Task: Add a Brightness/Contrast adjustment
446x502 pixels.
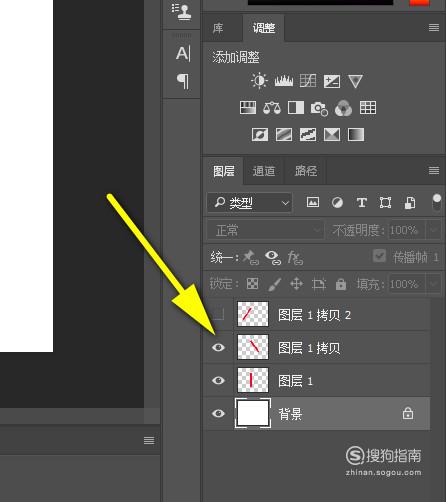Action: pos(259,81)
